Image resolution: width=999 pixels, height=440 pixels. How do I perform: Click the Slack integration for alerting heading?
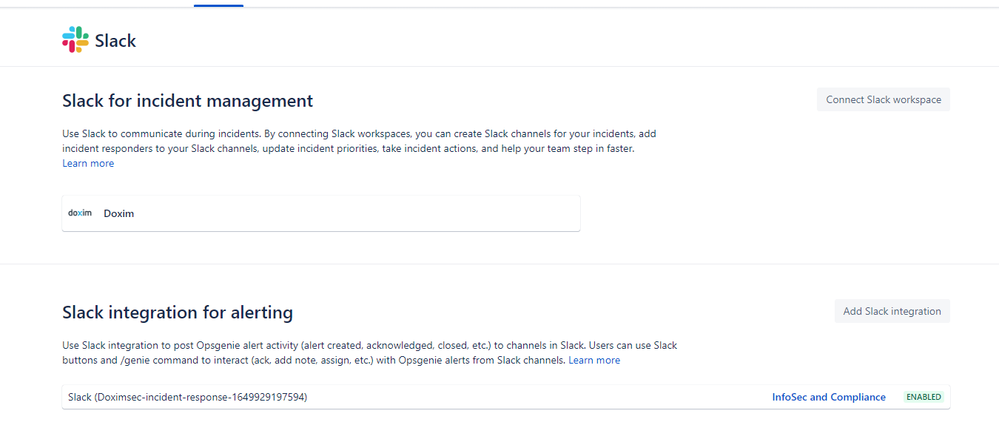tap(178, 313)
